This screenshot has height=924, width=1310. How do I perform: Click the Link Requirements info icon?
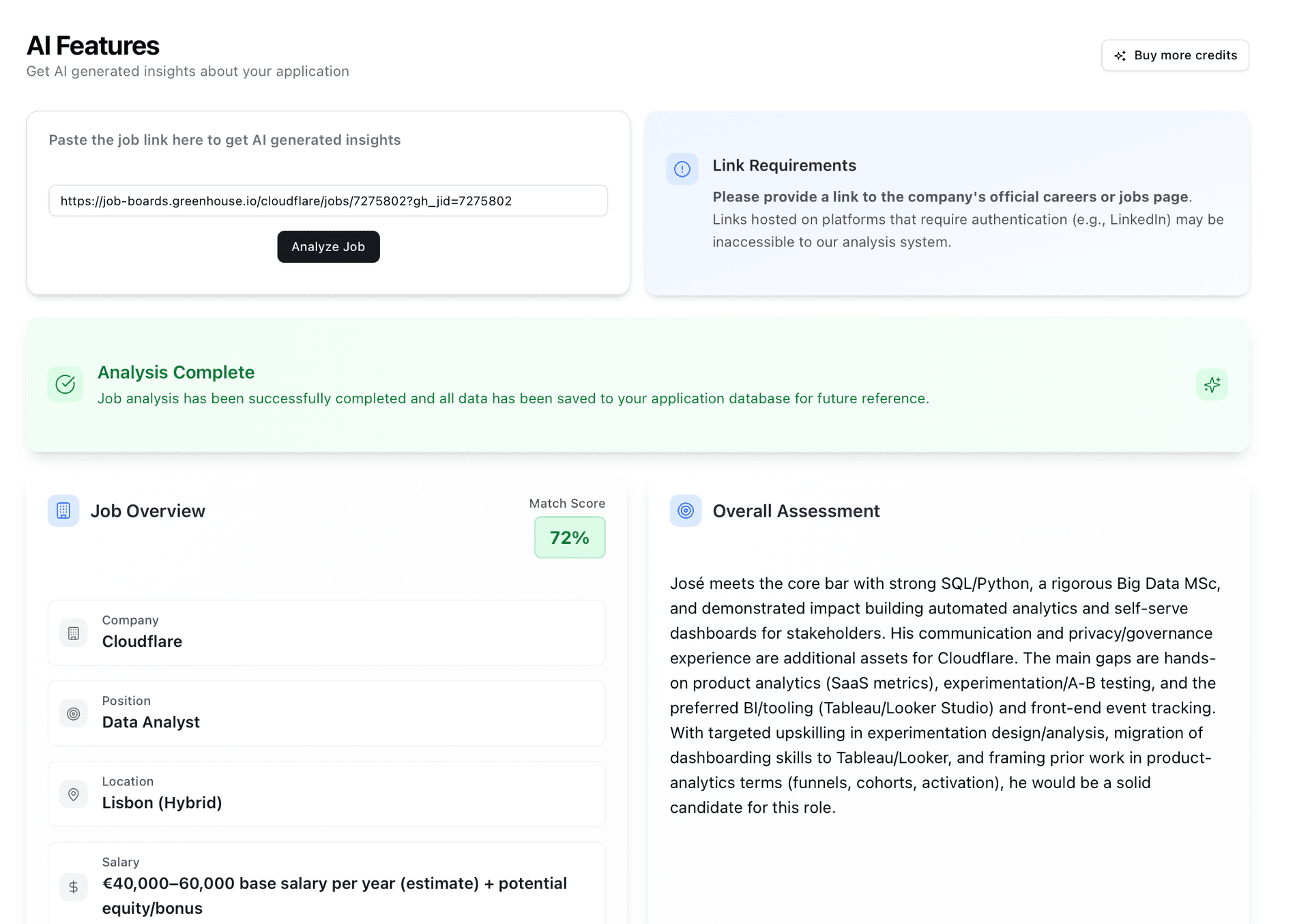tap(682, 169)
